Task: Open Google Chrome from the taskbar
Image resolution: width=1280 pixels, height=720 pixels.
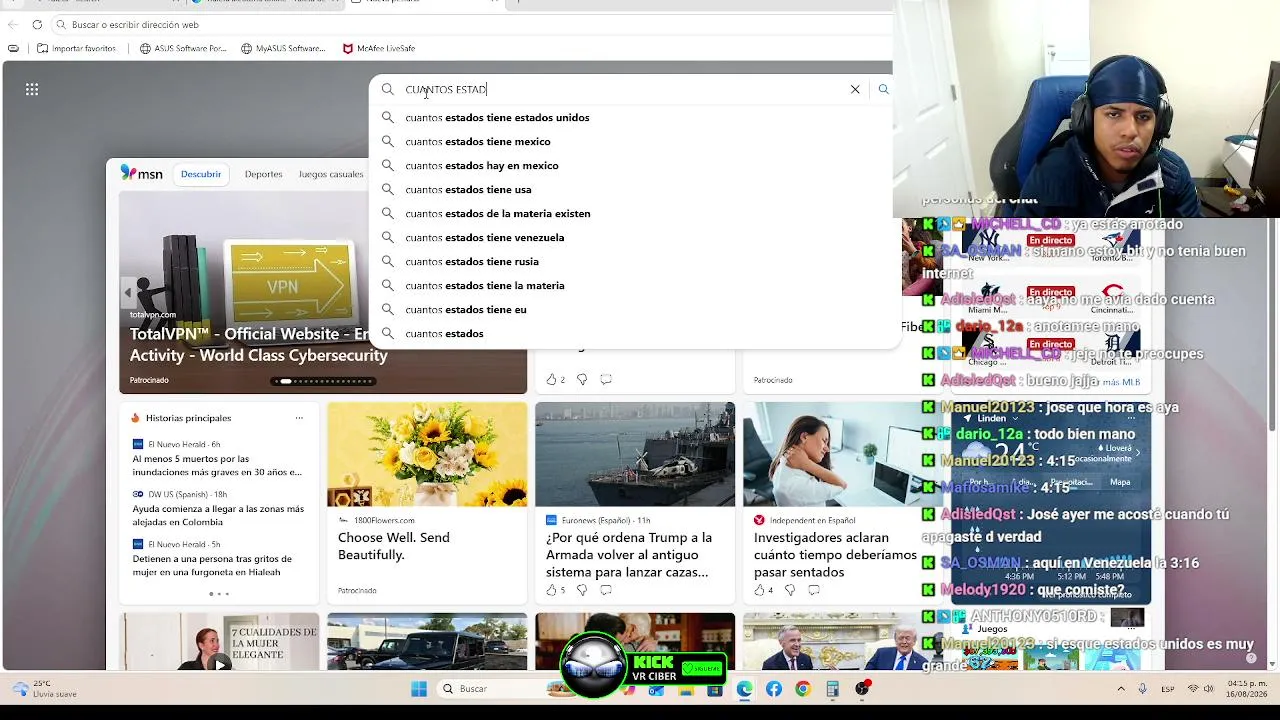Action: coord(803,689)
